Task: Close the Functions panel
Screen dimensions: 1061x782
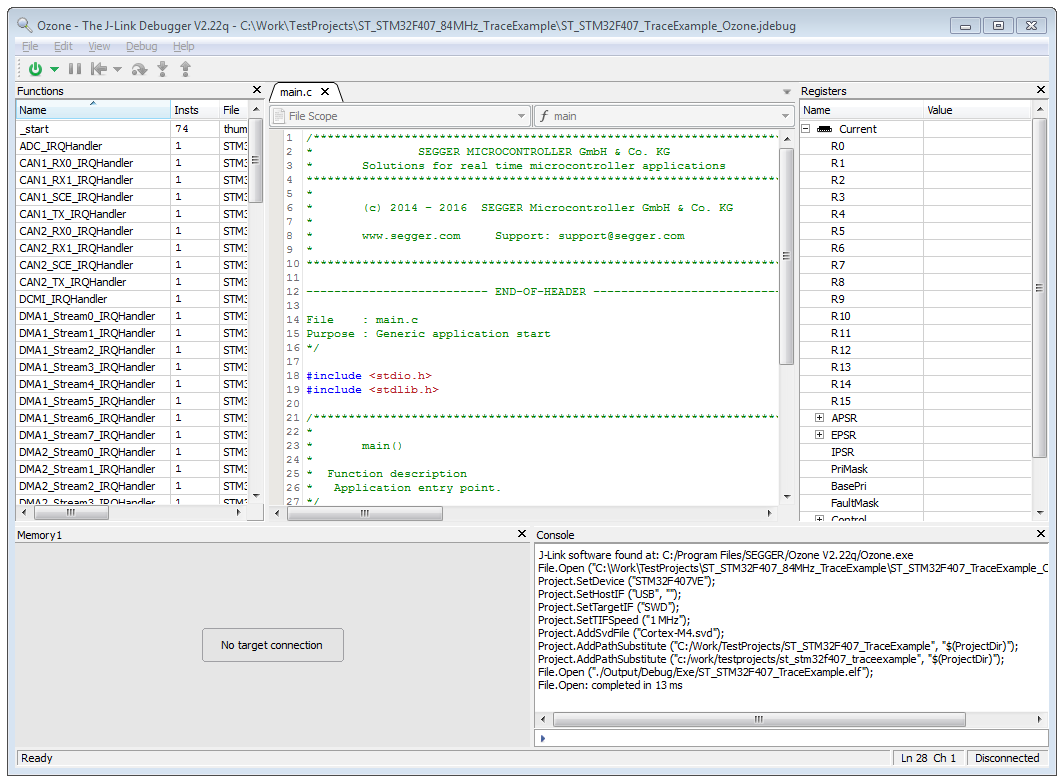Action: coord(256,90)
